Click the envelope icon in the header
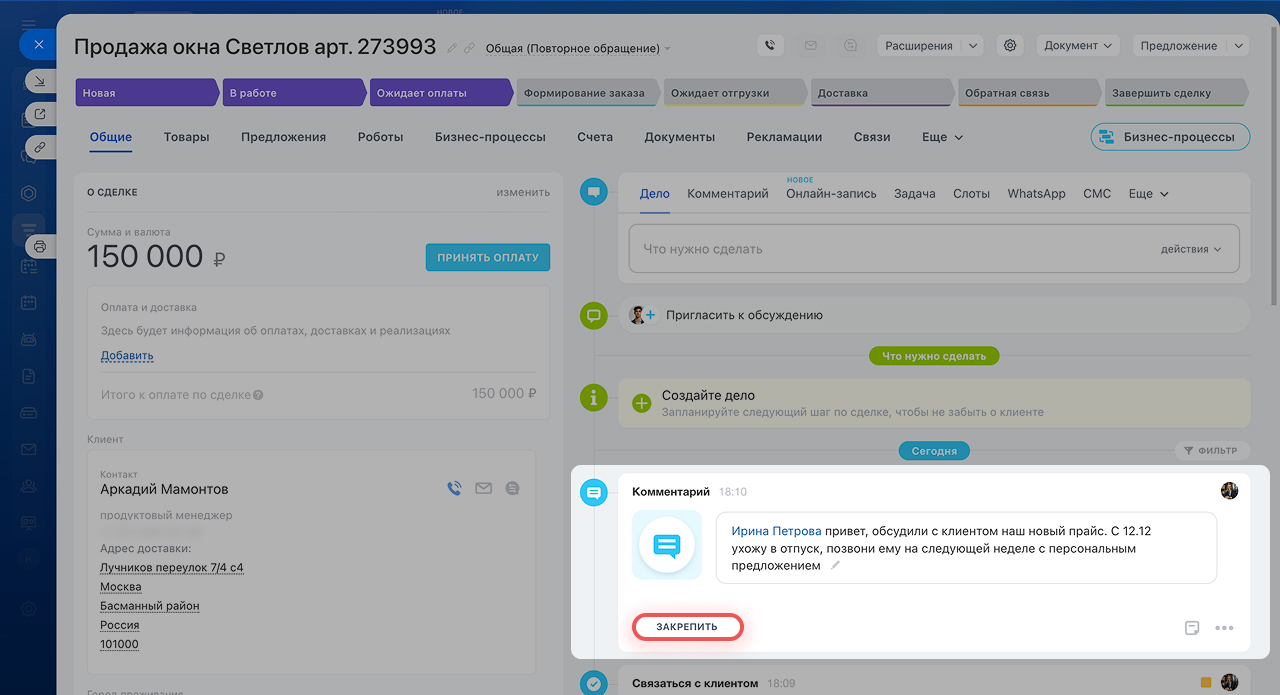This screenshot has width=1280, height=695. pos(810,45)
